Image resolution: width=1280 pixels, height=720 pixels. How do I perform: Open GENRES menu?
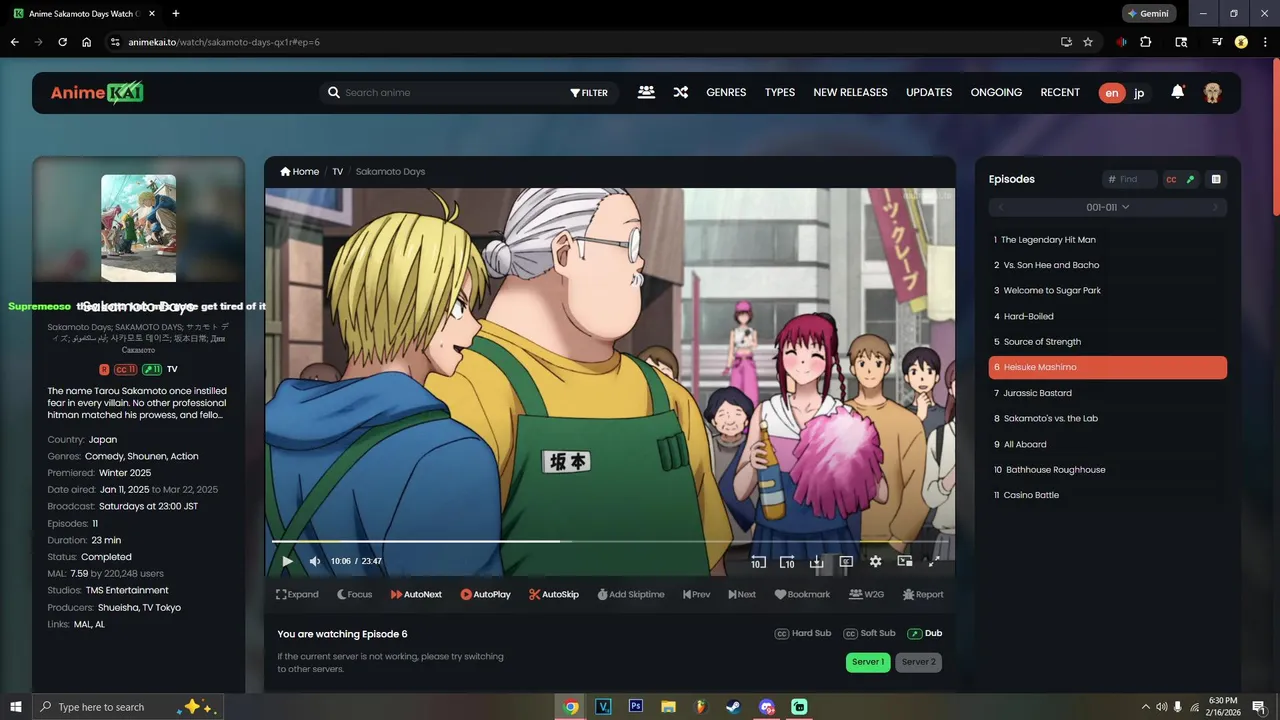(x=726, y=92)
